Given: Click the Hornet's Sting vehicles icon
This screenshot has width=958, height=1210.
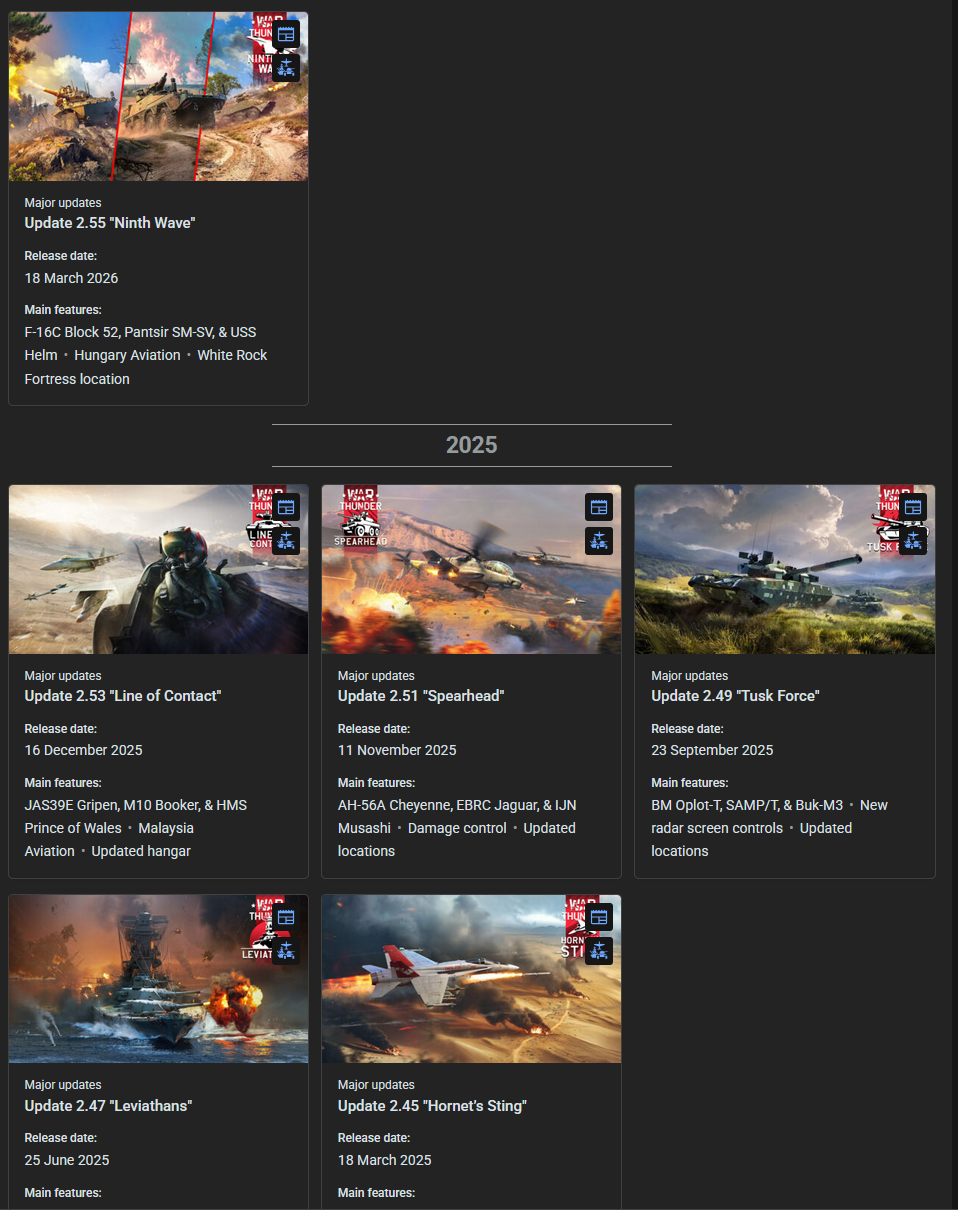Looking at the screenshot, I should click(599, 951).
